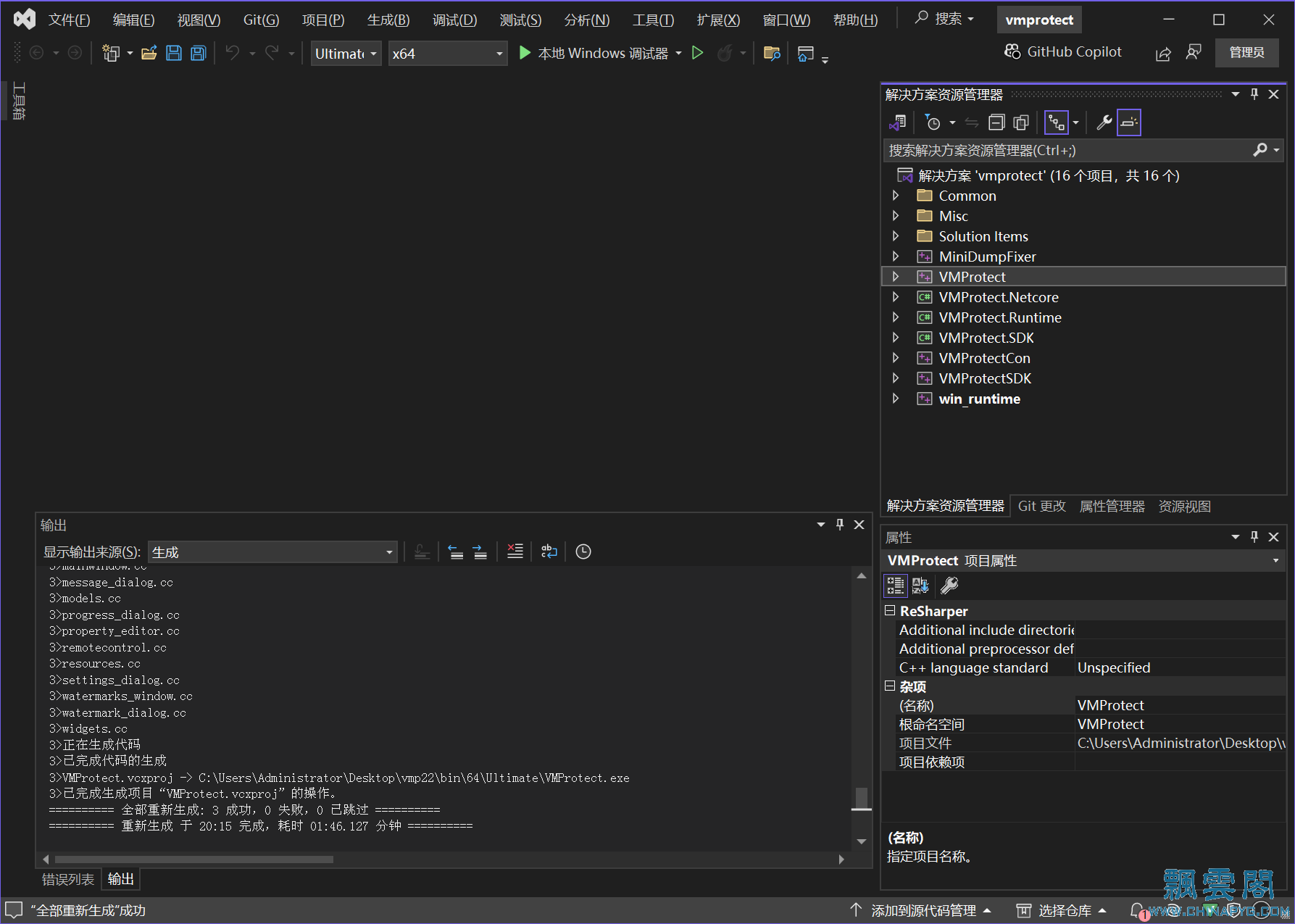Start the 本地 Windows 调试器 debugger
The image size is (1295, 924).
click(x=594, y=53)
